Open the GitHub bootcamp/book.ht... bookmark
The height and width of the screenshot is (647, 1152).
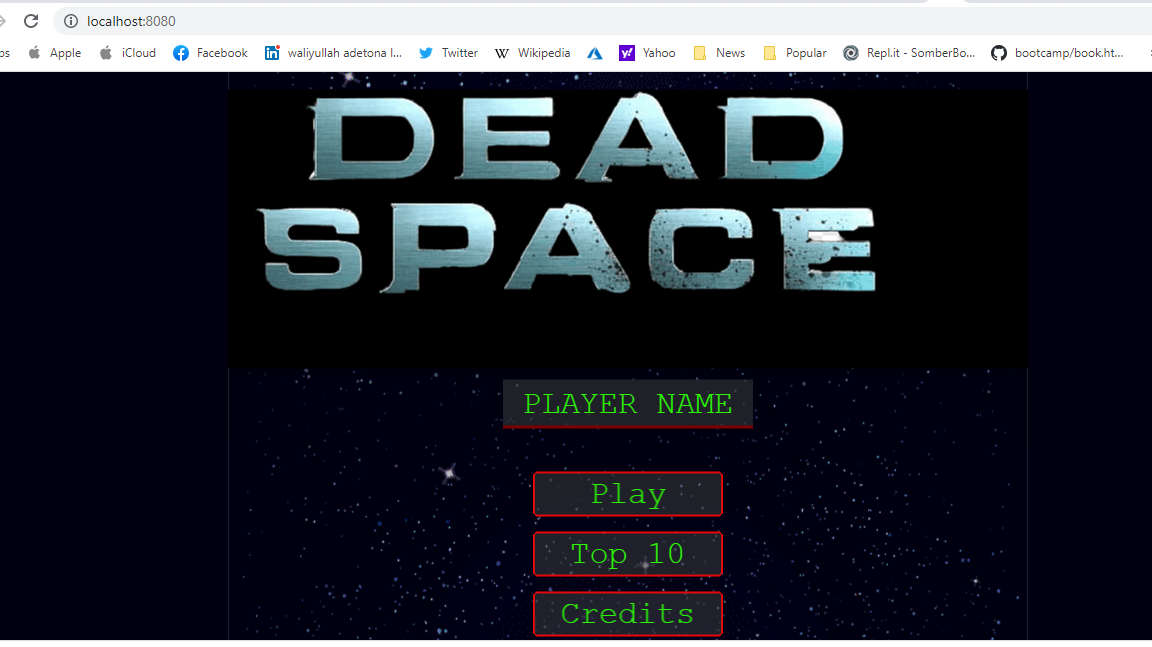point(1057,53)
